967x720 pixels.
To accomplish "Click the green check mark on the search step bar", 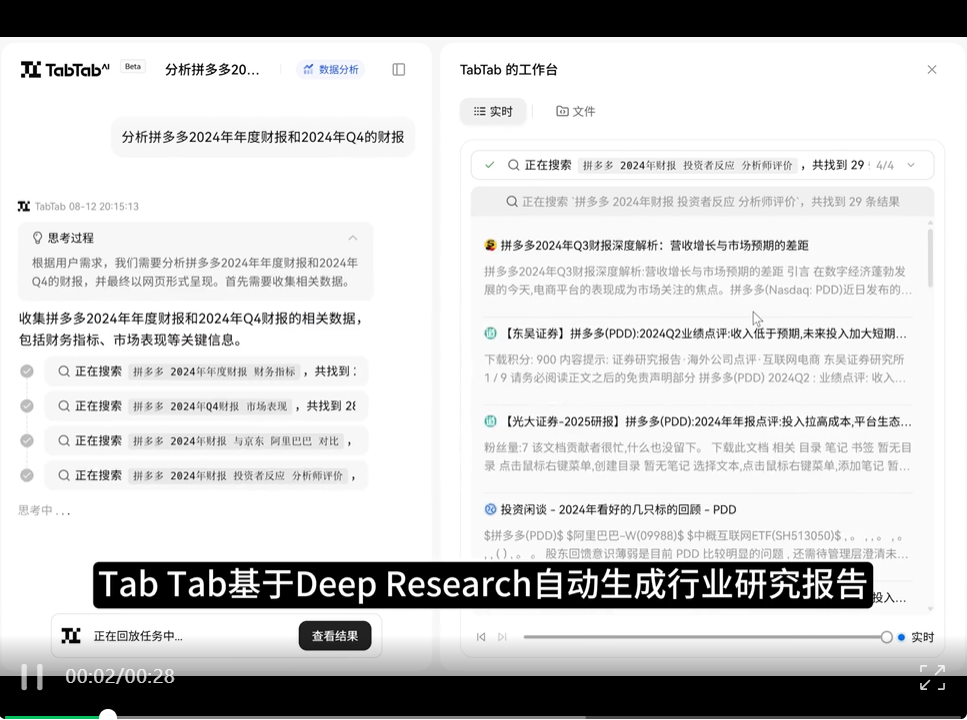I will tap(490, 165).
